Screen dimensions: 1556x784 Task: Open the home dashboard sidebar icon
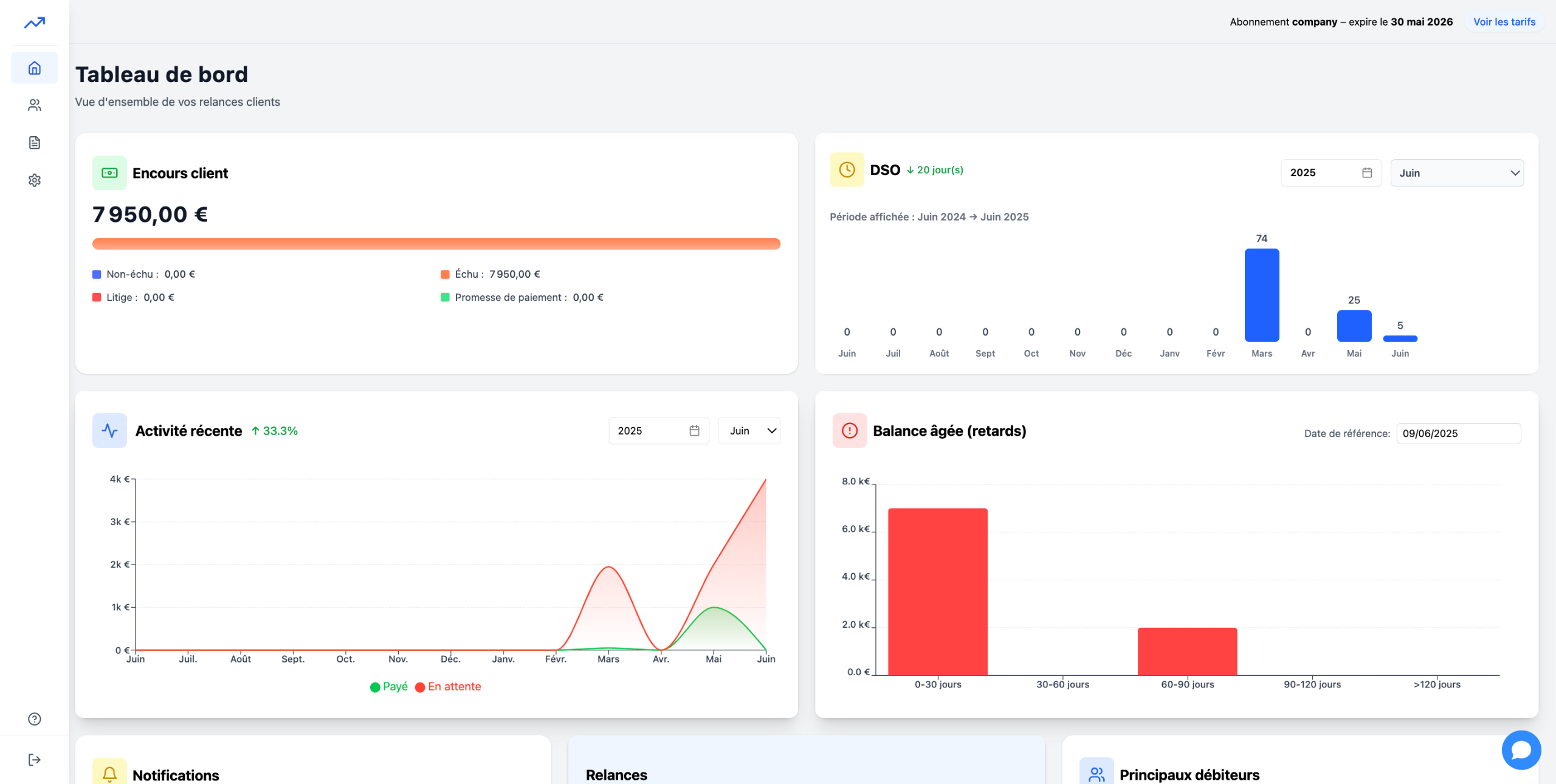pyautogui.click(x=35, y=68)
